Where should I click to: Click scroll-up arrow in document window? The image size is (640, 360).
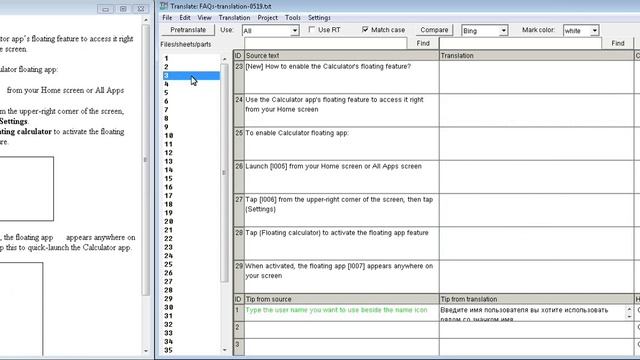[146, 20]
